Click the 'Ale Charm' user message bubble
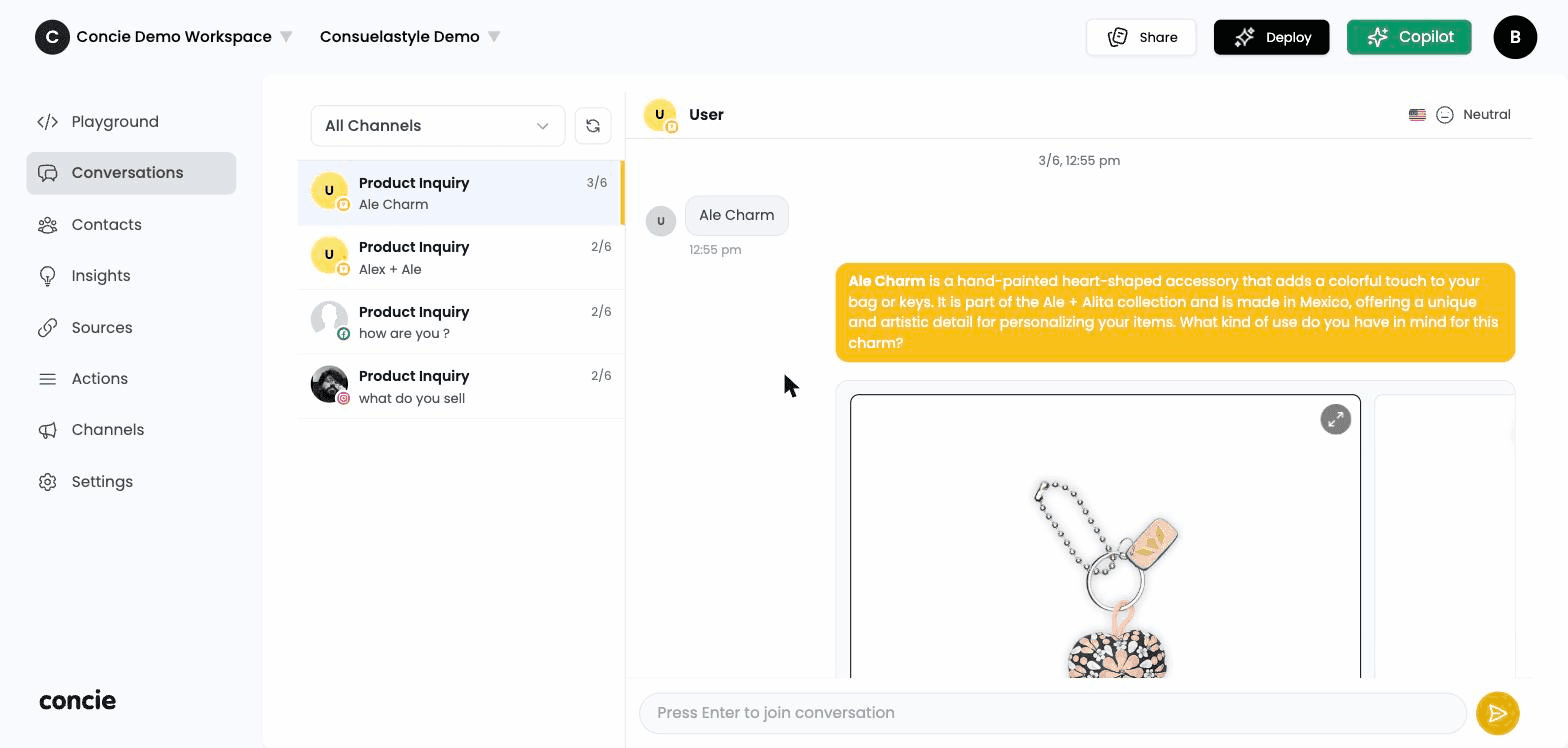1568x748 pixels. tap(737, 215)
